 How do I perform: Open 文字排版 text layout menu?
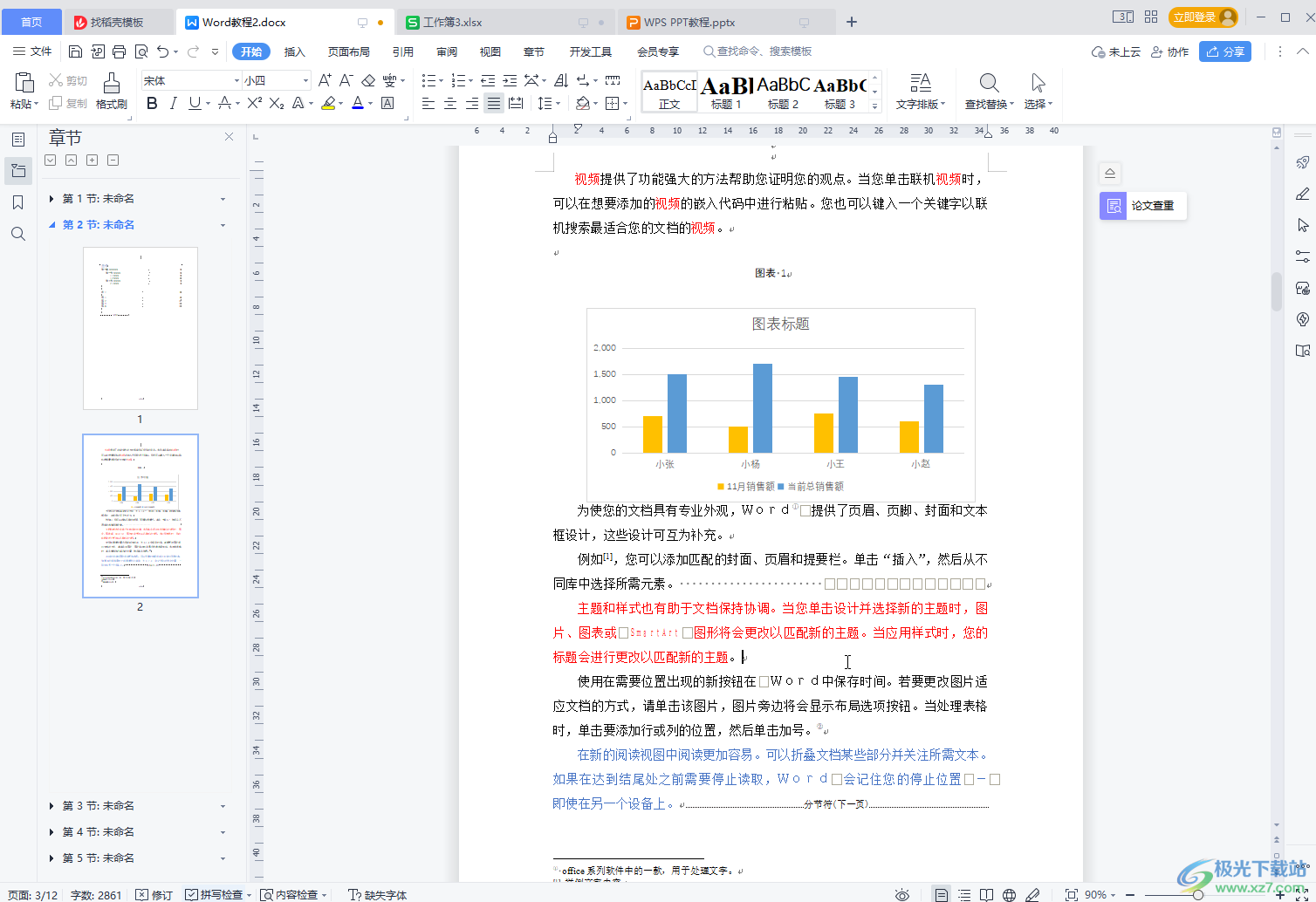click(x=920, y=92)
